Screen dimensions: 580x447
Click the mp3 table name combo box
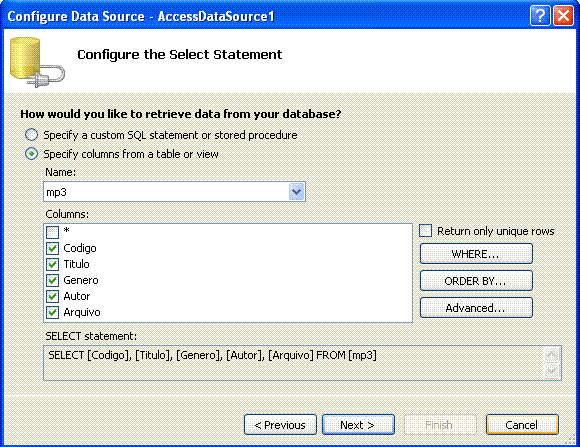click(x=174, y=192)
